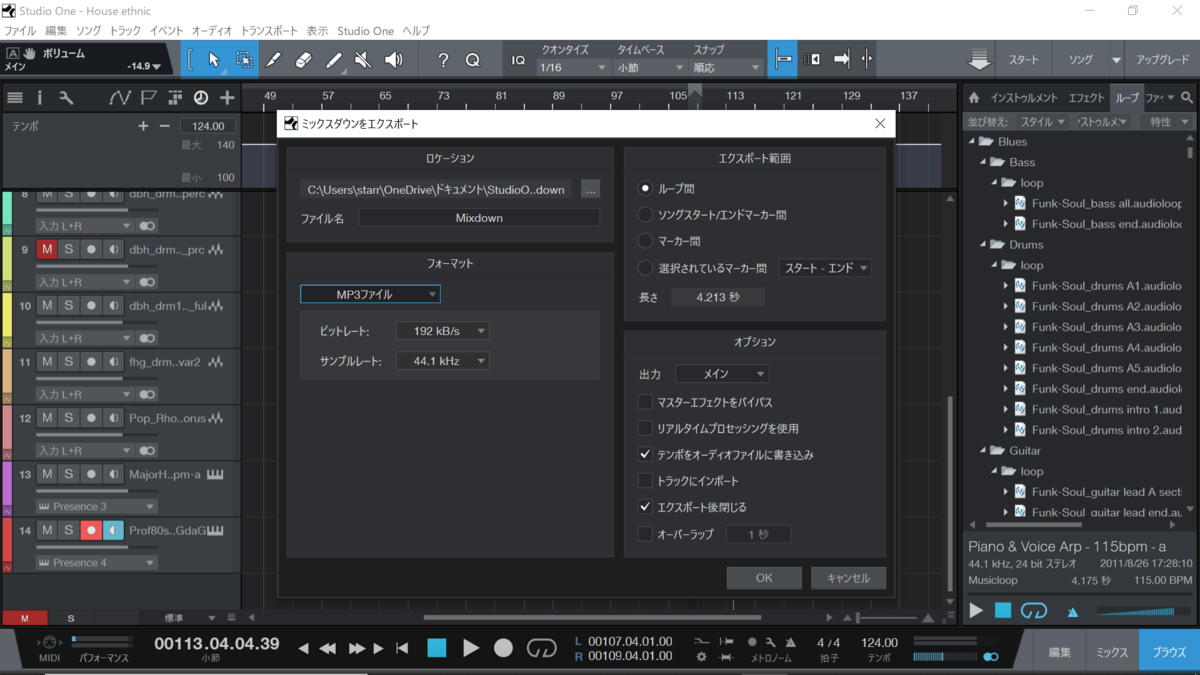Select the マーカー間 radio option
Viewport: 1200px width, 675px height.
point(645,241)
